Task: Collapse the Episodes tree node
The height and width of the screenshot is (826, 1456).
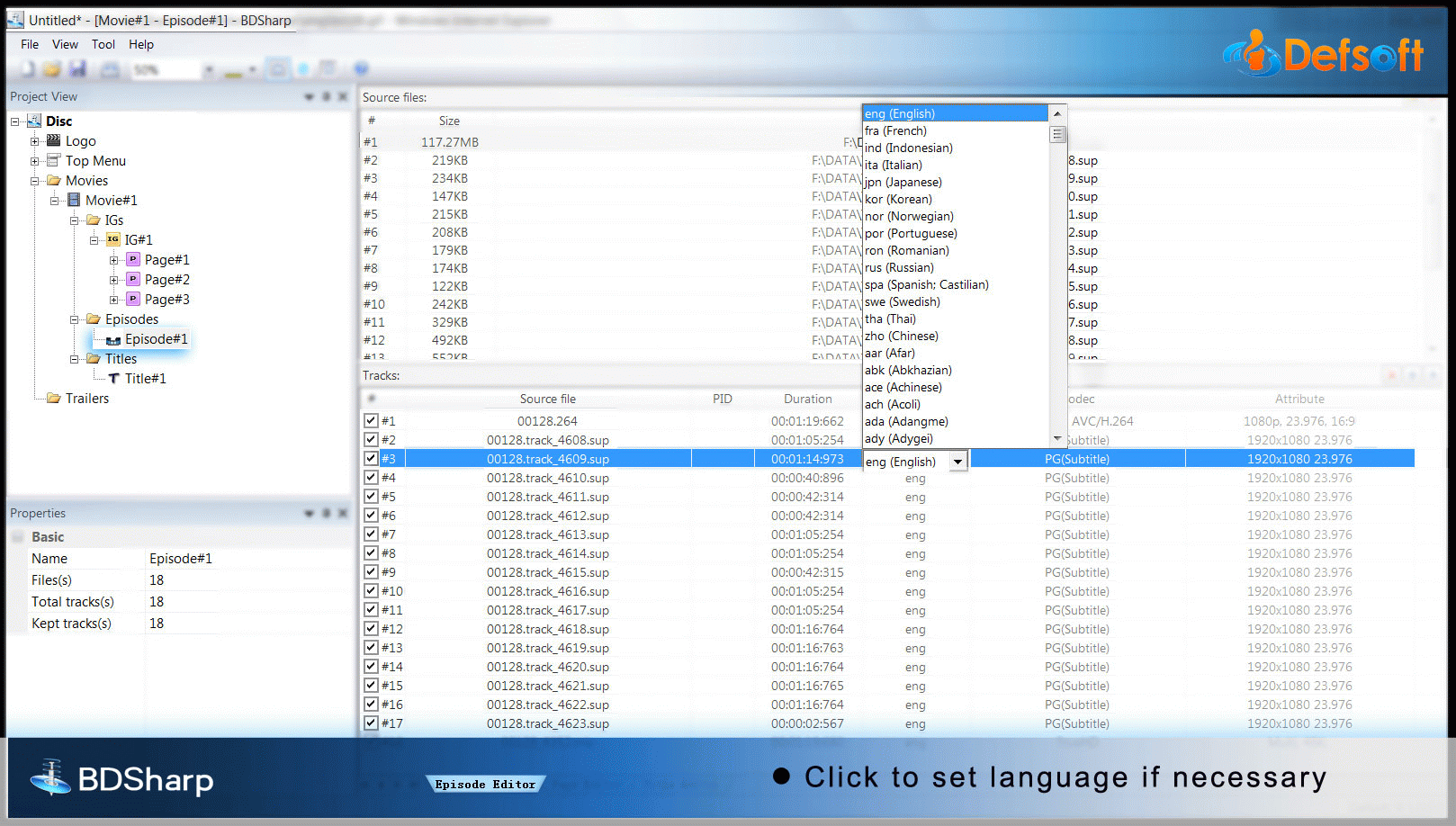Action: (74, 319)
